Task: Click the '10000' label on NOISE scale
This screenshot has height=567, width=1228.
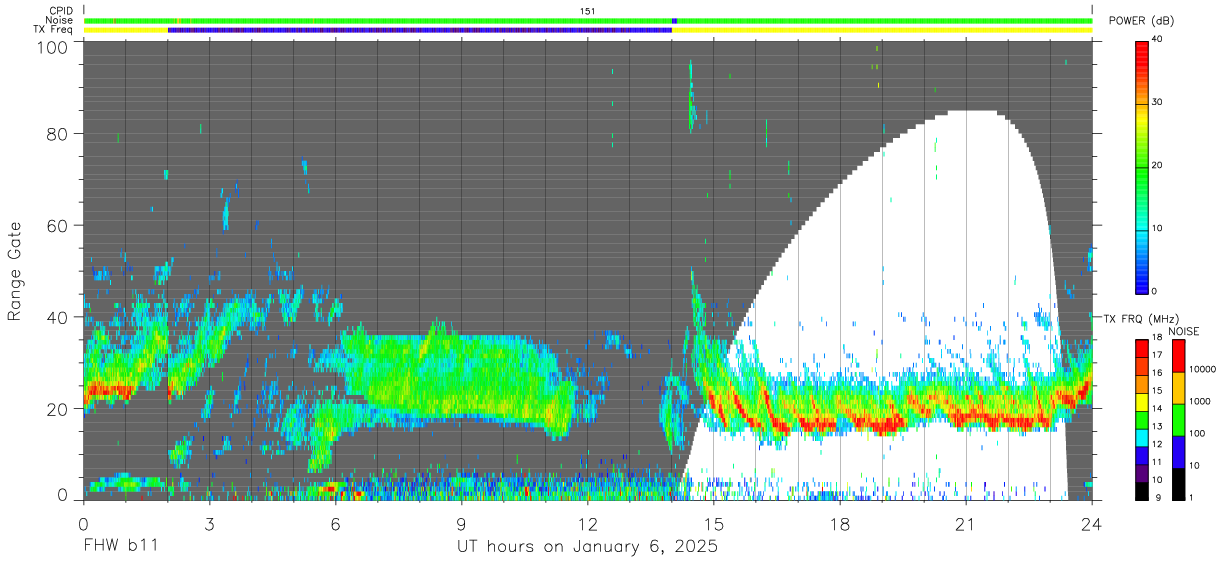Action: coord(1203,370)
